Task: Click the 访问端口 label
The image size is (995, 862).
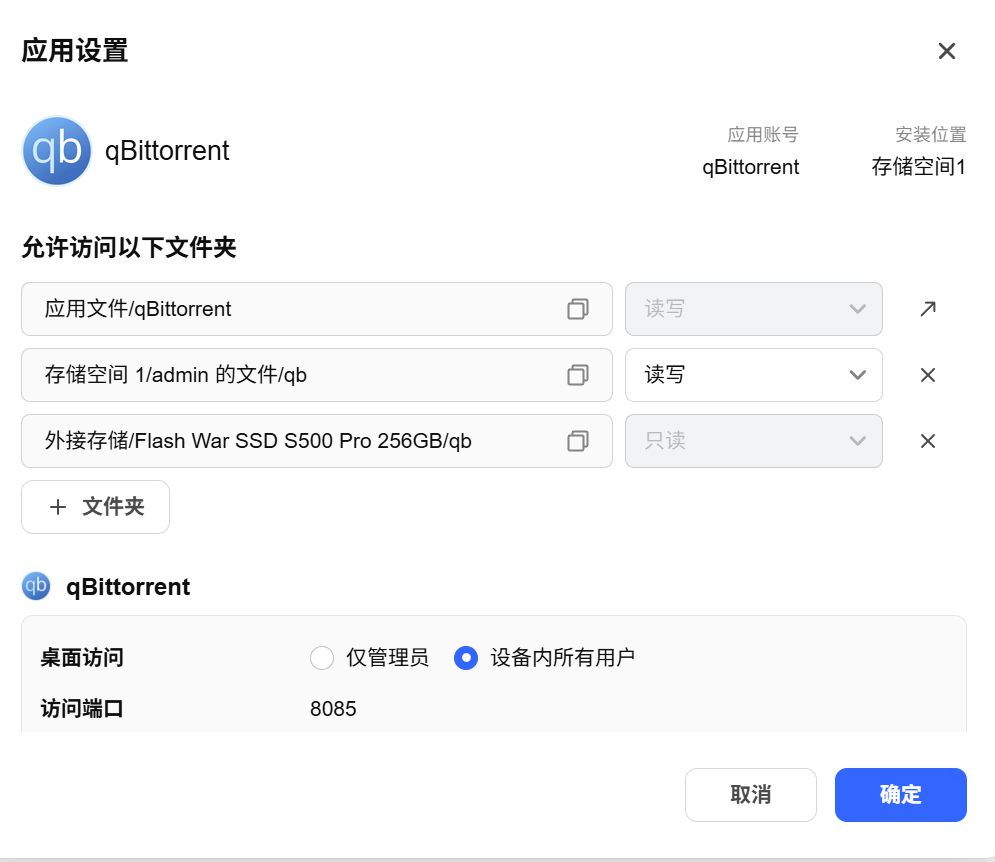Action: [82, 708]
